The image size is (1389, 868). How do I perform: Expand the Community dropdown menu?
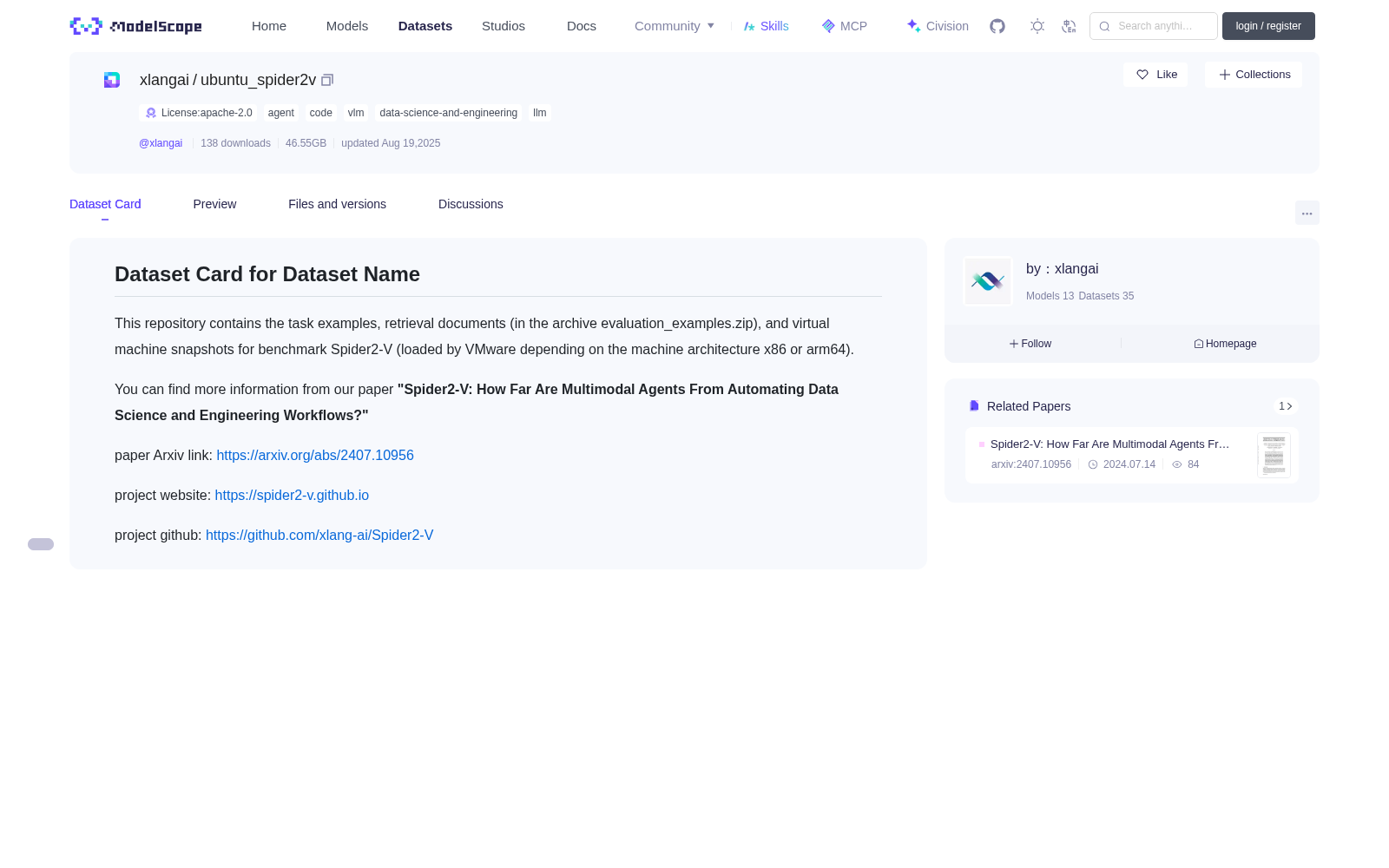click(x=675, y=26)
